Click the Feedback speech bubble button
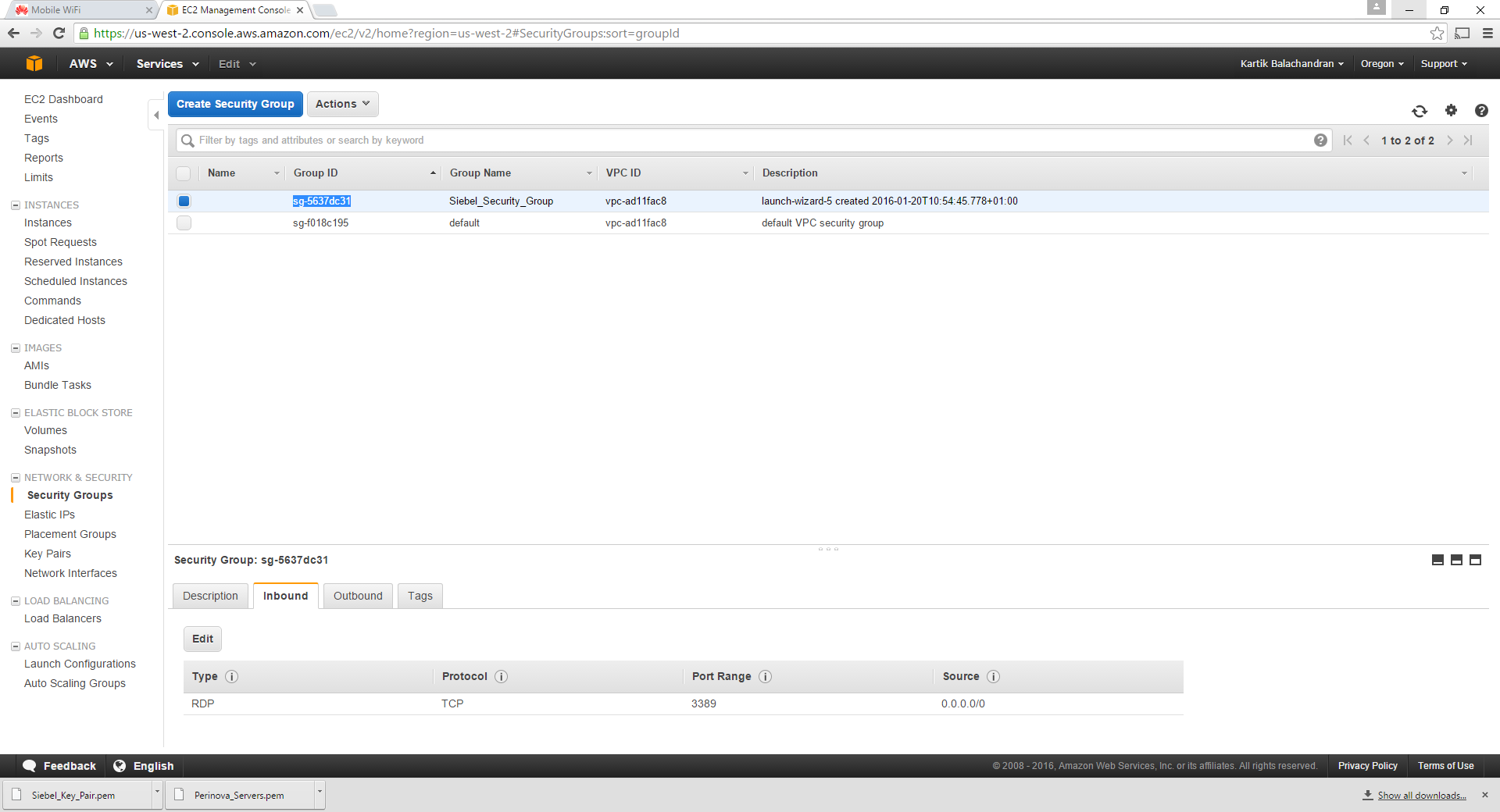 point(59,766)
